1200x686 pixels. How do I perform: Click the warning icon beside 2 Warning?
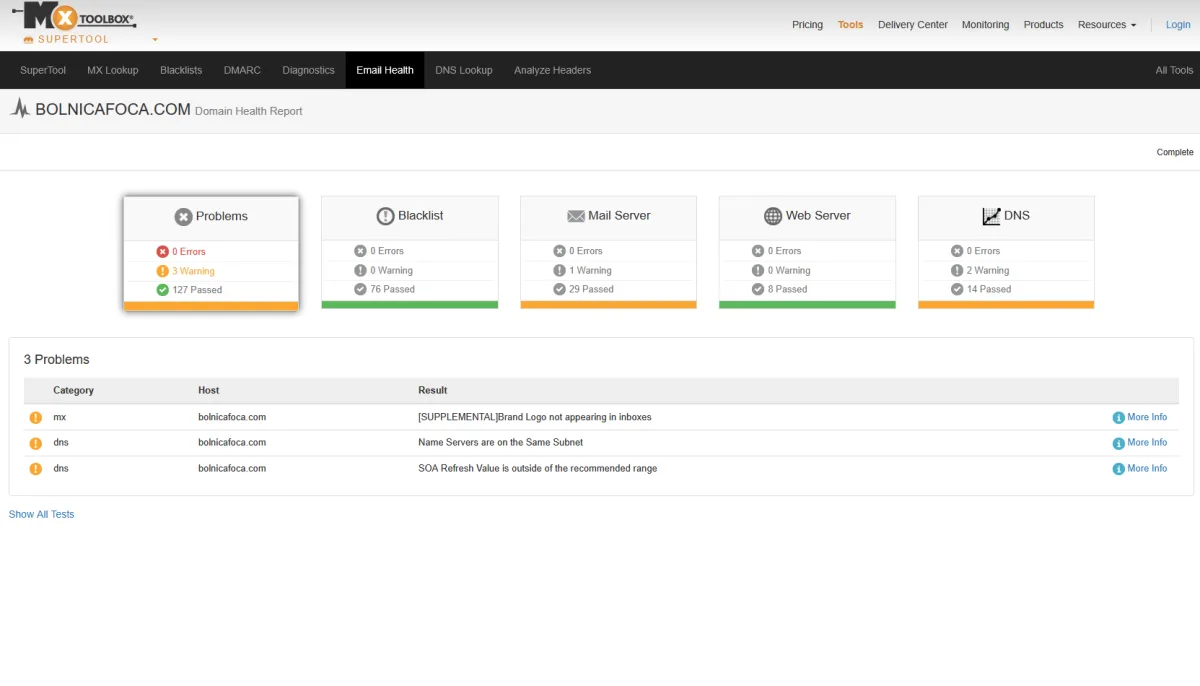pyautogui.click(x=958, y=270)
